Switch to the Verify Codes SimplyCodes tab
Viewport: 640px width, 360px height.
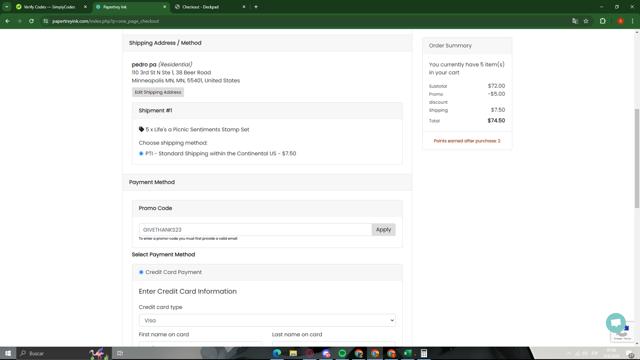pos(49,7)
